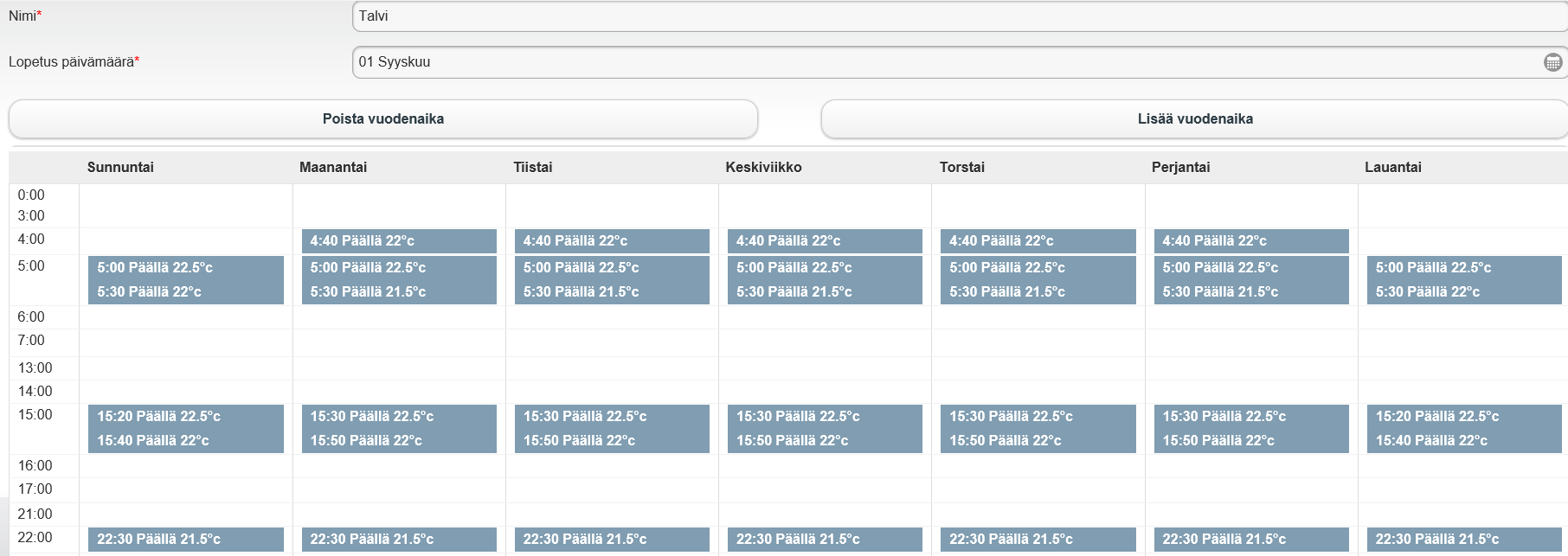Open Lauantai 5:00 Päällä 22.5°c entry
Image resolution: width=1568 pixels, height=556 pixels.
[x=1464, y=268]
